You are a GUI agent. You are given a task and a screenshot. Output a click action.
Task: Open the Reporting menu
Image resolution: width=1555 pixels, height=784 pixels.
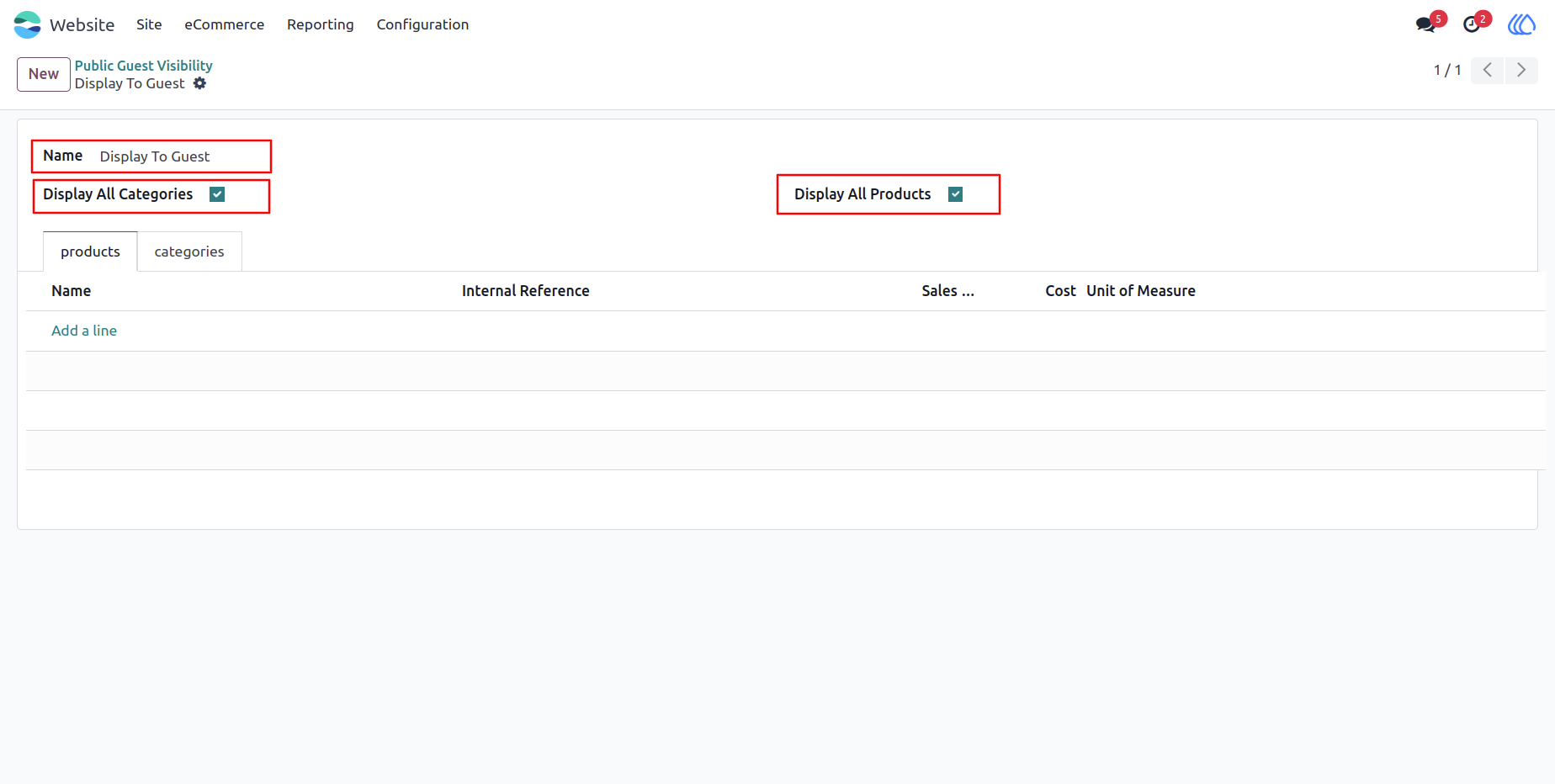(320, 24)
